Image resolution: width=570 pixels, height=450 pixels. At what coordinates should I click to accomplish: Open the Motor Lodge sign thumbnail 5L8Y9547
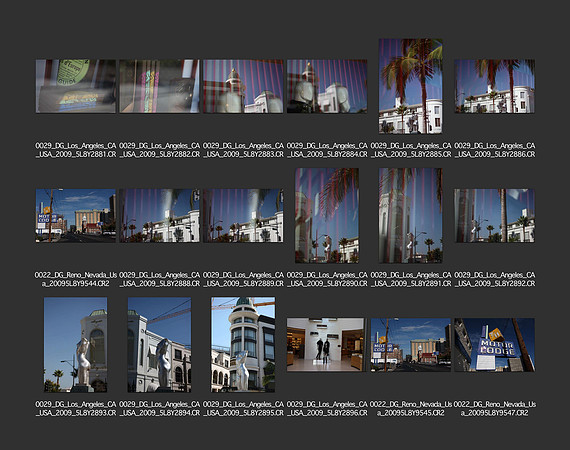tap(495, 345)
